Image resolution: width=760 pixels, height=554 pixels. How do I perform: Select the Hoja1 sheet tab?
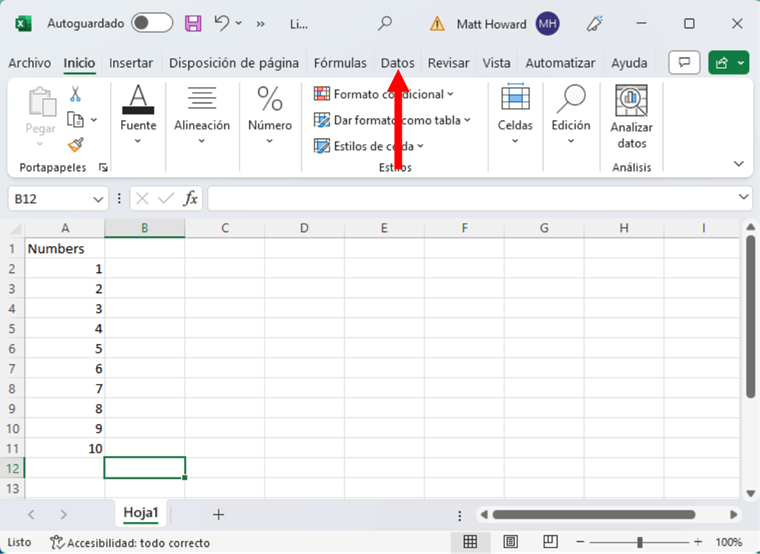tap(141, 513)
